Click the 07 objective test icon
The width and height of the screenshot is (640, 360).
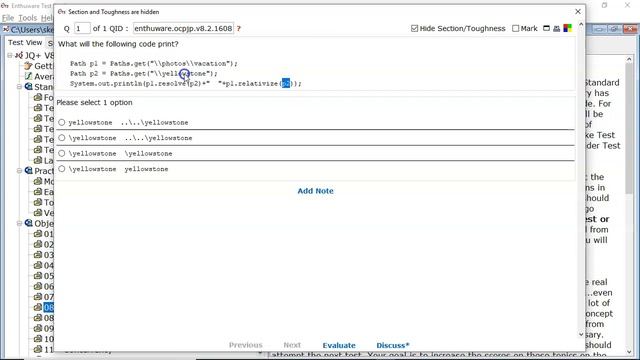pos(38,297)
